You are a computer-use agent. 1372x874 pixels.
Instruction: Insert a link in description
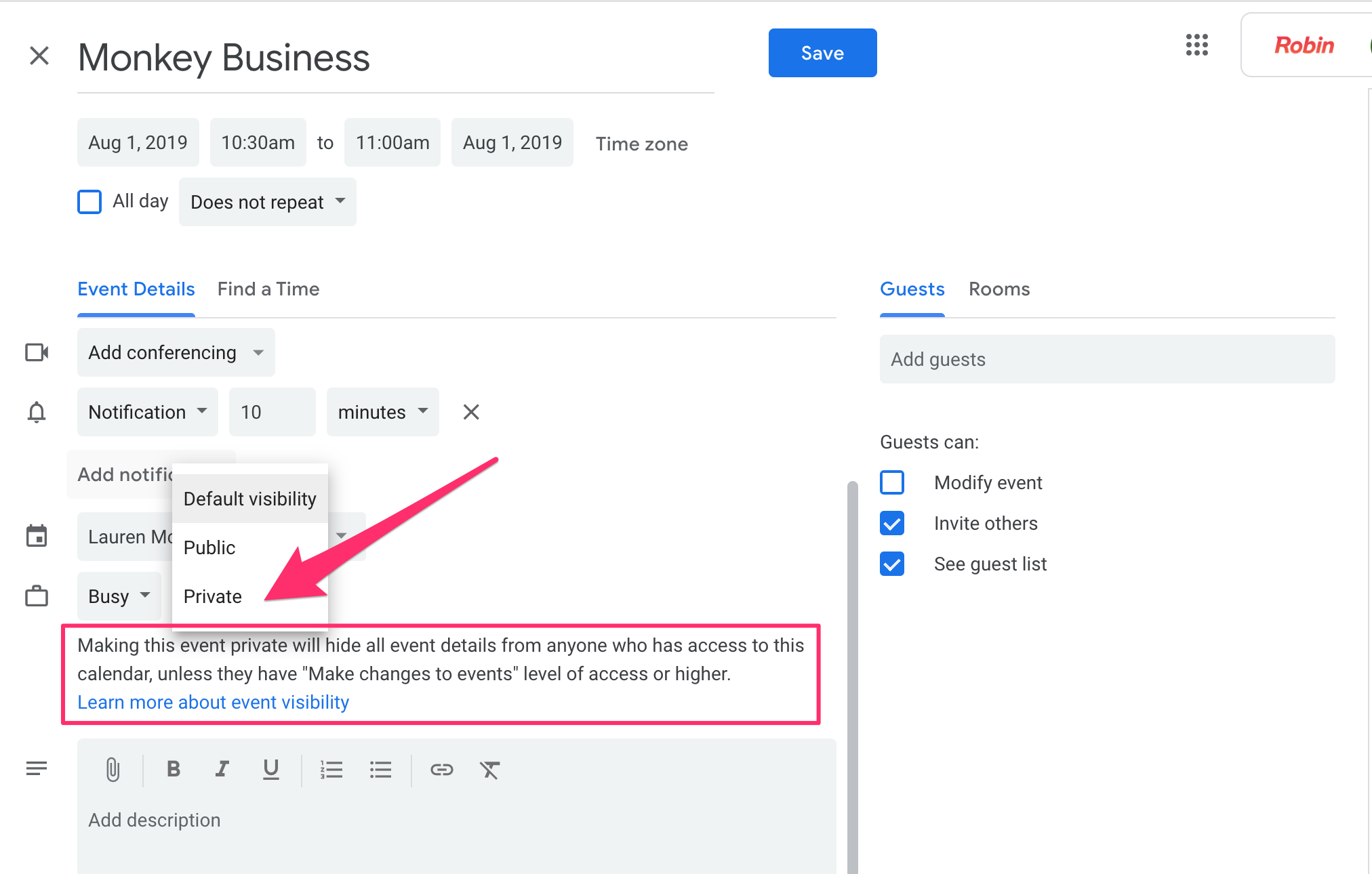pos(442,770)
